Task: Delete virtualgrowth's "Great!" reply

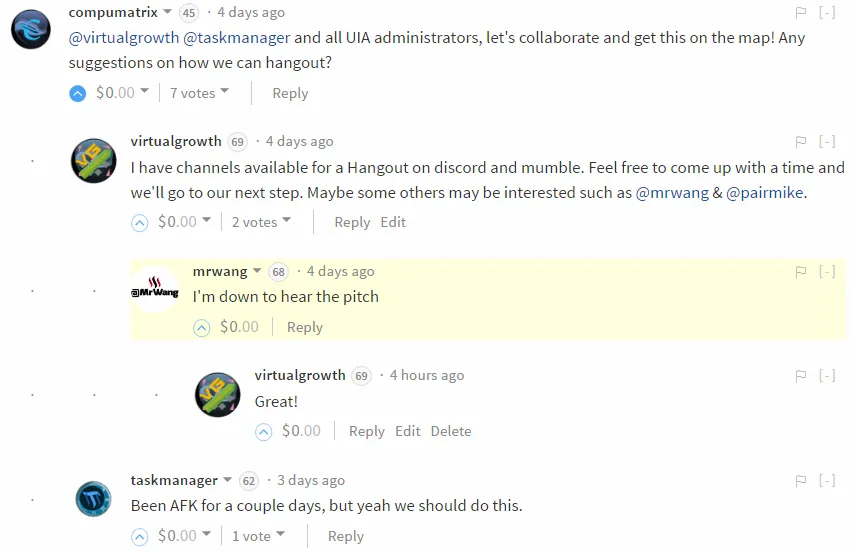Action: pyautogui.click(x=451, y=431)
